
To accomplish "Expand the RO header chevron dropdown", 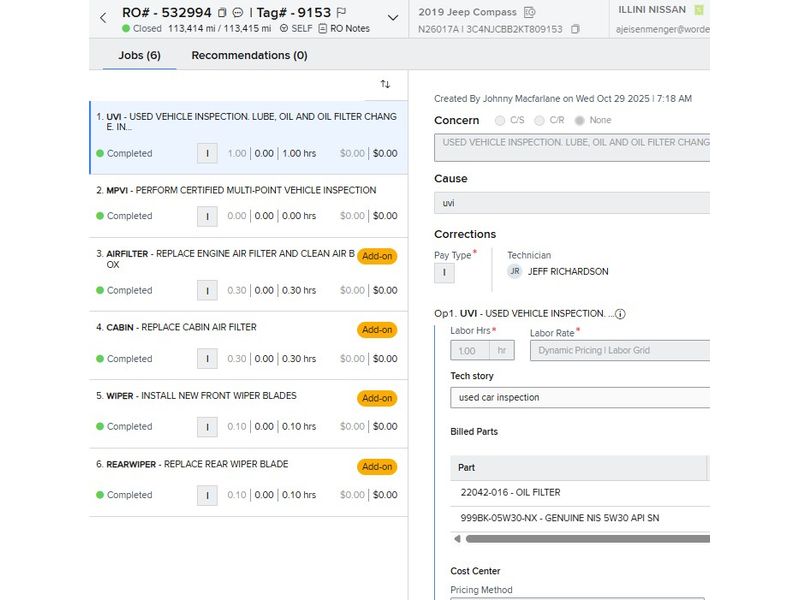I will [392, 18].
